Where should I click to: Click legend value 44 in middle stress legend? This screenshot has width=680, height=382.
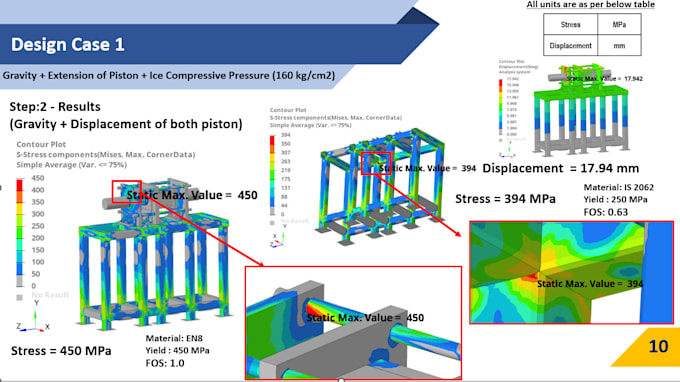[284, 206]
